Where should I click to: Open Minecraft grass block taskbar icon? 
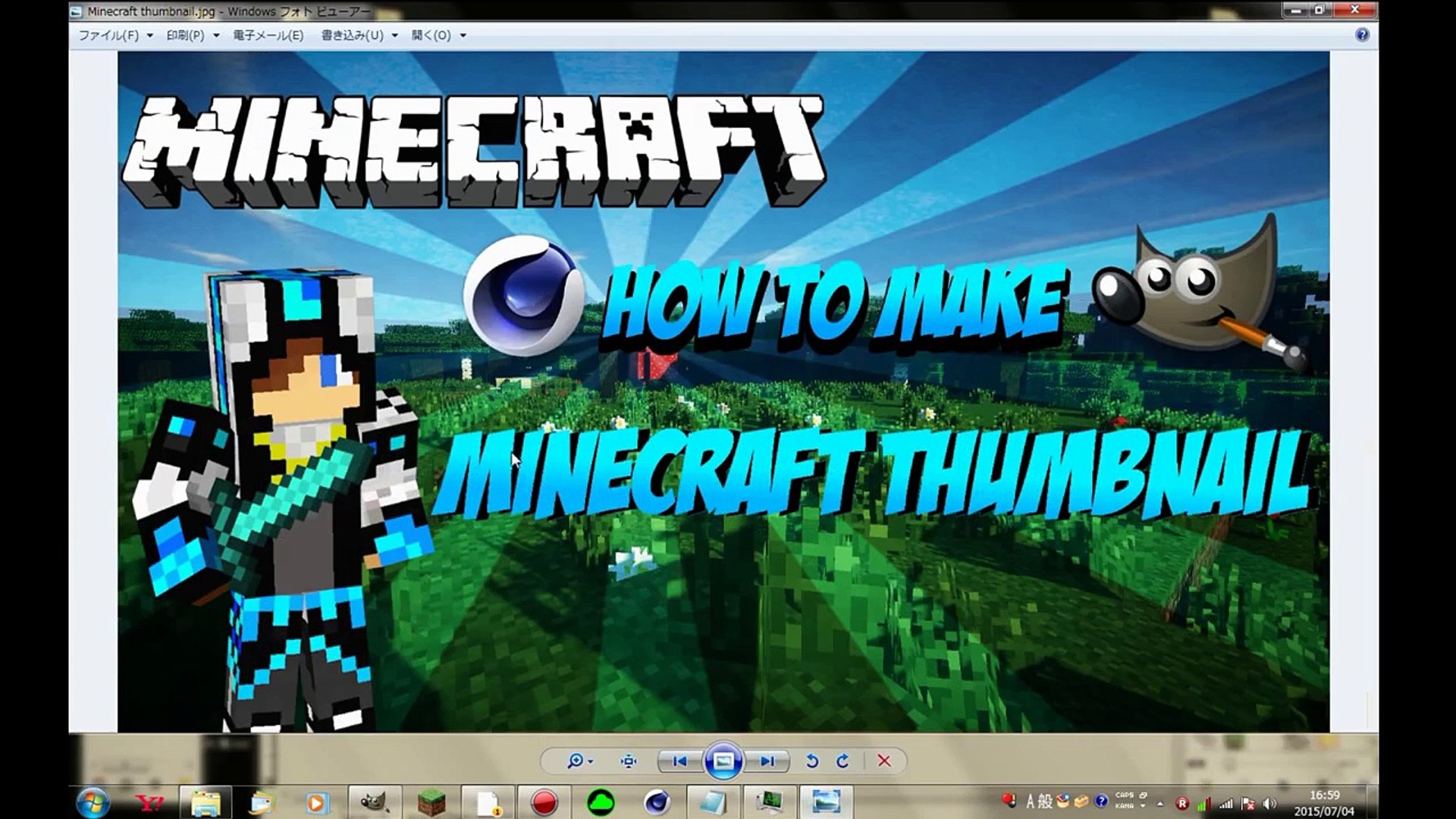(431, 802)
